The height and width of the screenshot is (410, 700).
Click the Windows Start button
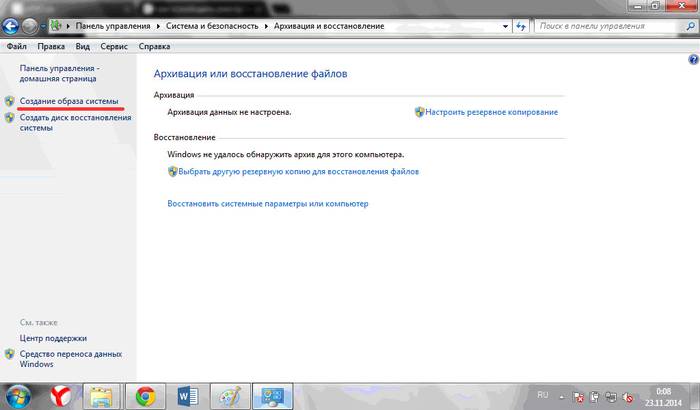18,395
